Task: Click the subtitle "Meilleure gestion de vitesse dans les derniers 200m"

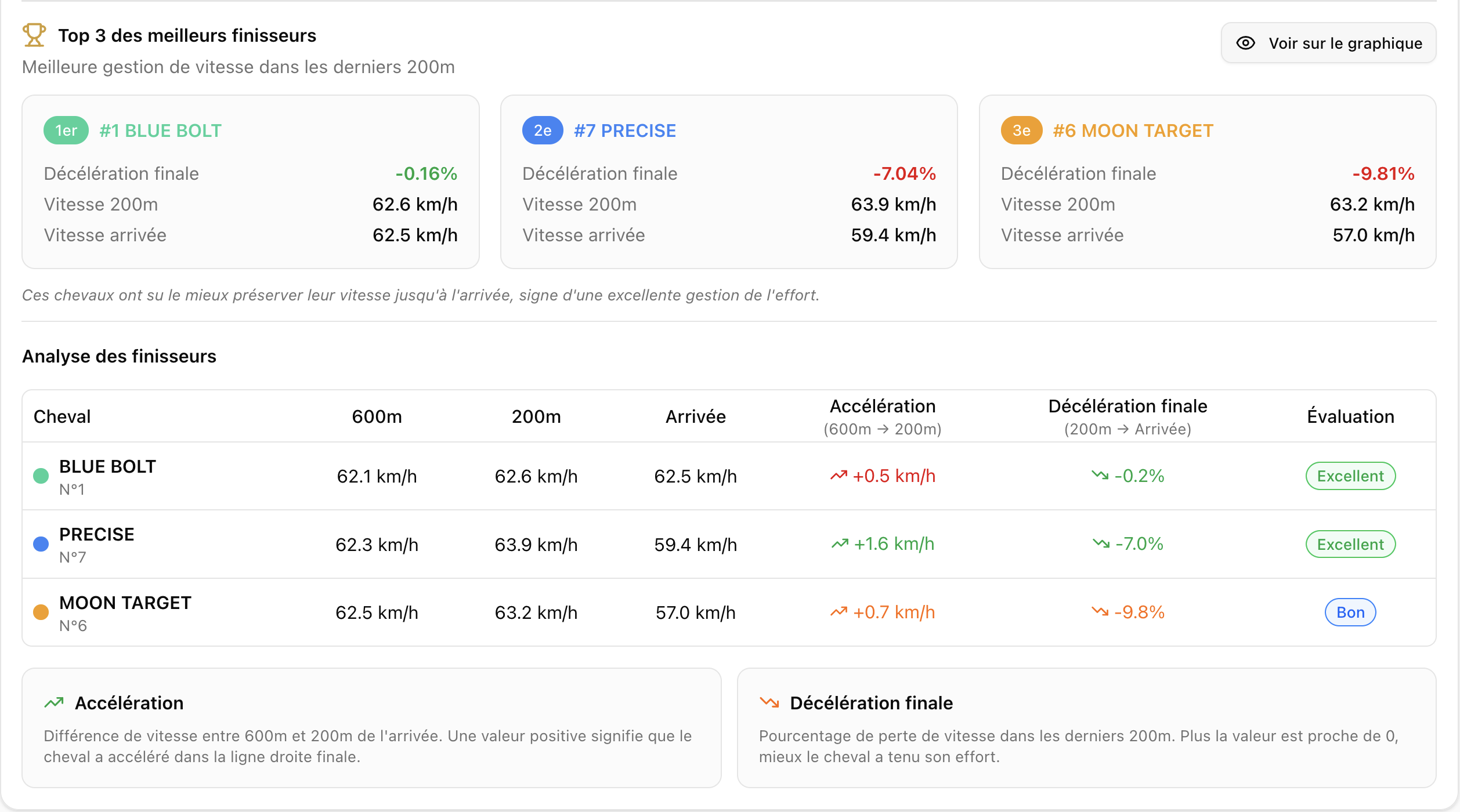Action: click(x=238, y=67)
